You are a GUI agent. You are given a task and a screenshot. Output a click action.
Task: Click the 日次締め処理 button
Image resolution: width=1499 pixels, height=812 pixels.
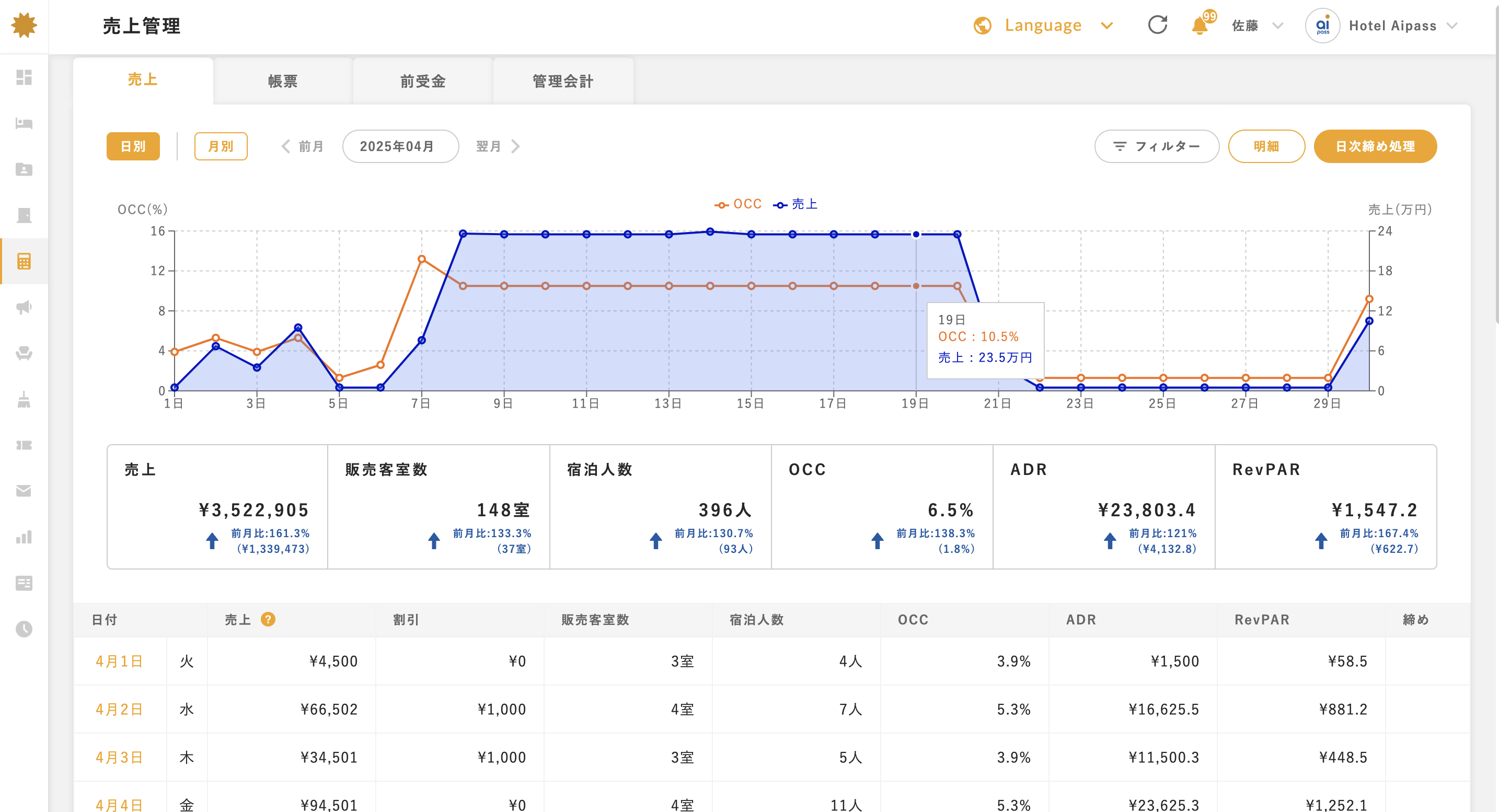(1375, 146)
